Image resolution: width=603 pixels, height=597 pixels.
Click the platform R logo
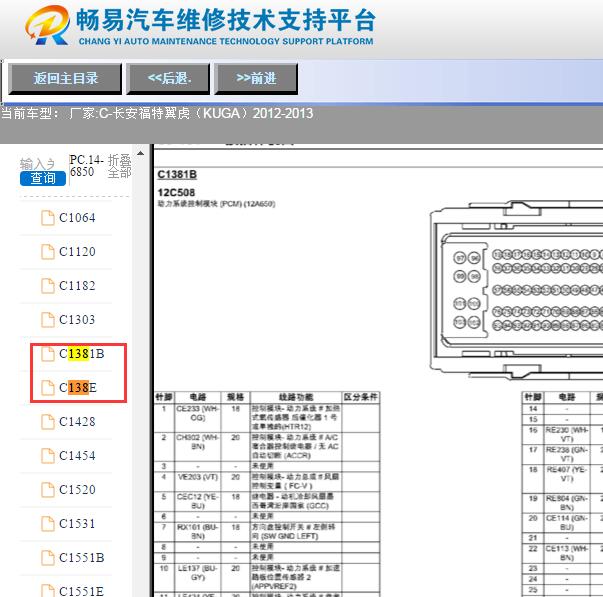coord(48,25)
